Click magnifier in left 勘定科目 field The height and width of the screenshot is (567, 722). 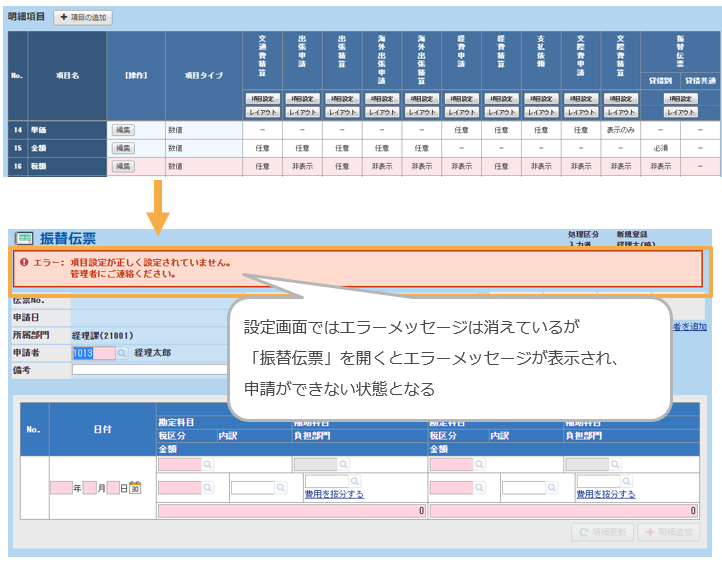click(x=208, y=465)
